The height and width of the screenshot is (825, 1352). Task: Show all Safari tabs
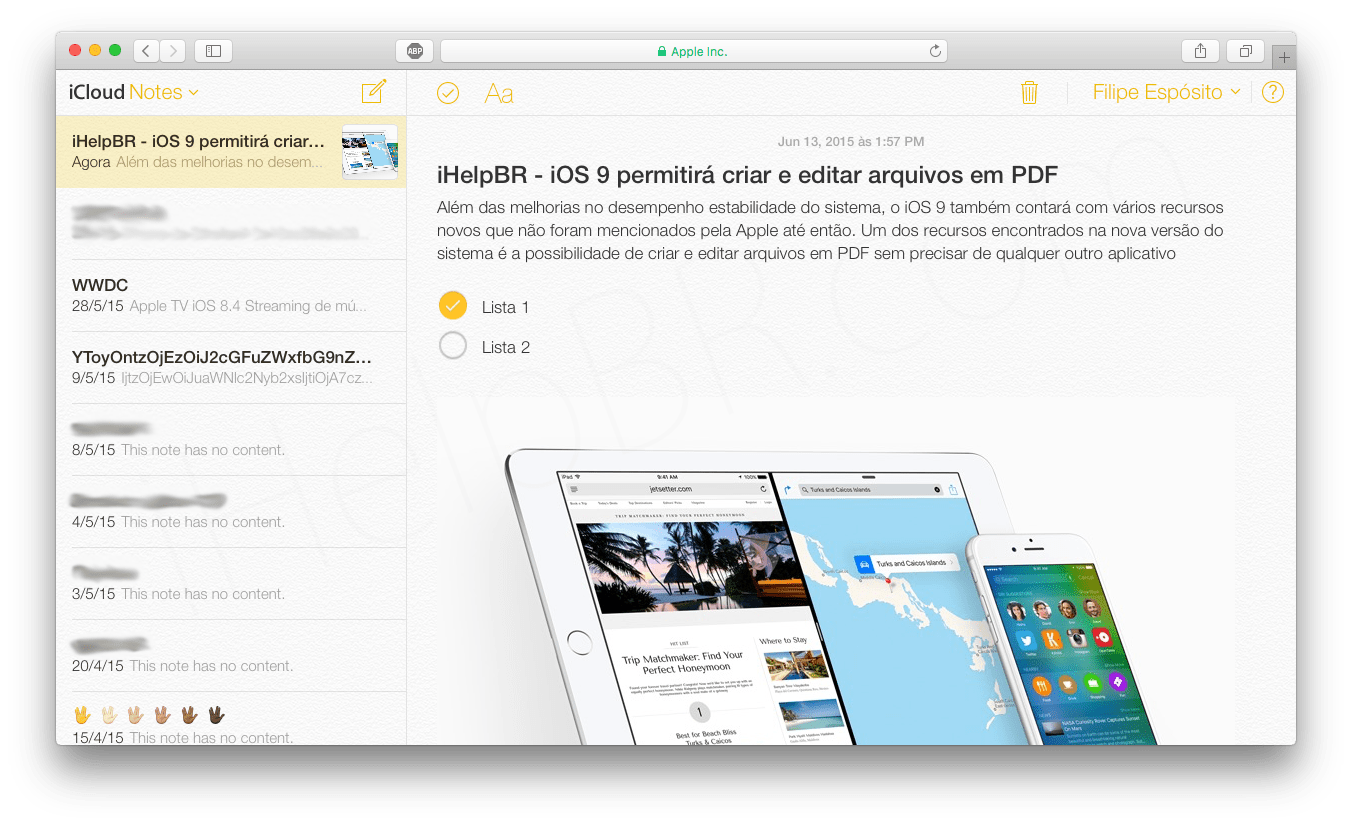point(1246,51)
